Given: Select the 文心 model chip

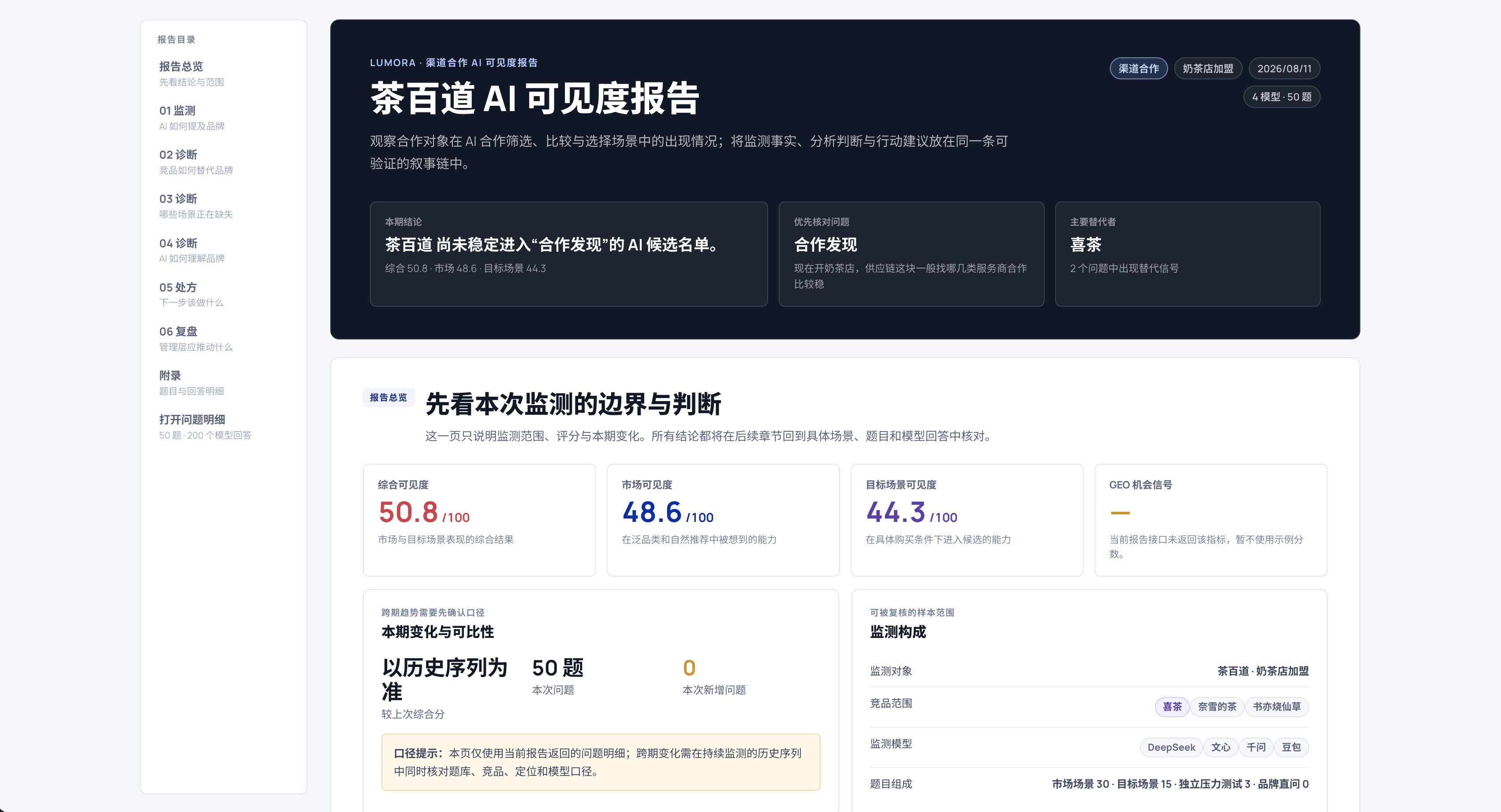Looking at the screenshot, I should tap(1221, 747).
